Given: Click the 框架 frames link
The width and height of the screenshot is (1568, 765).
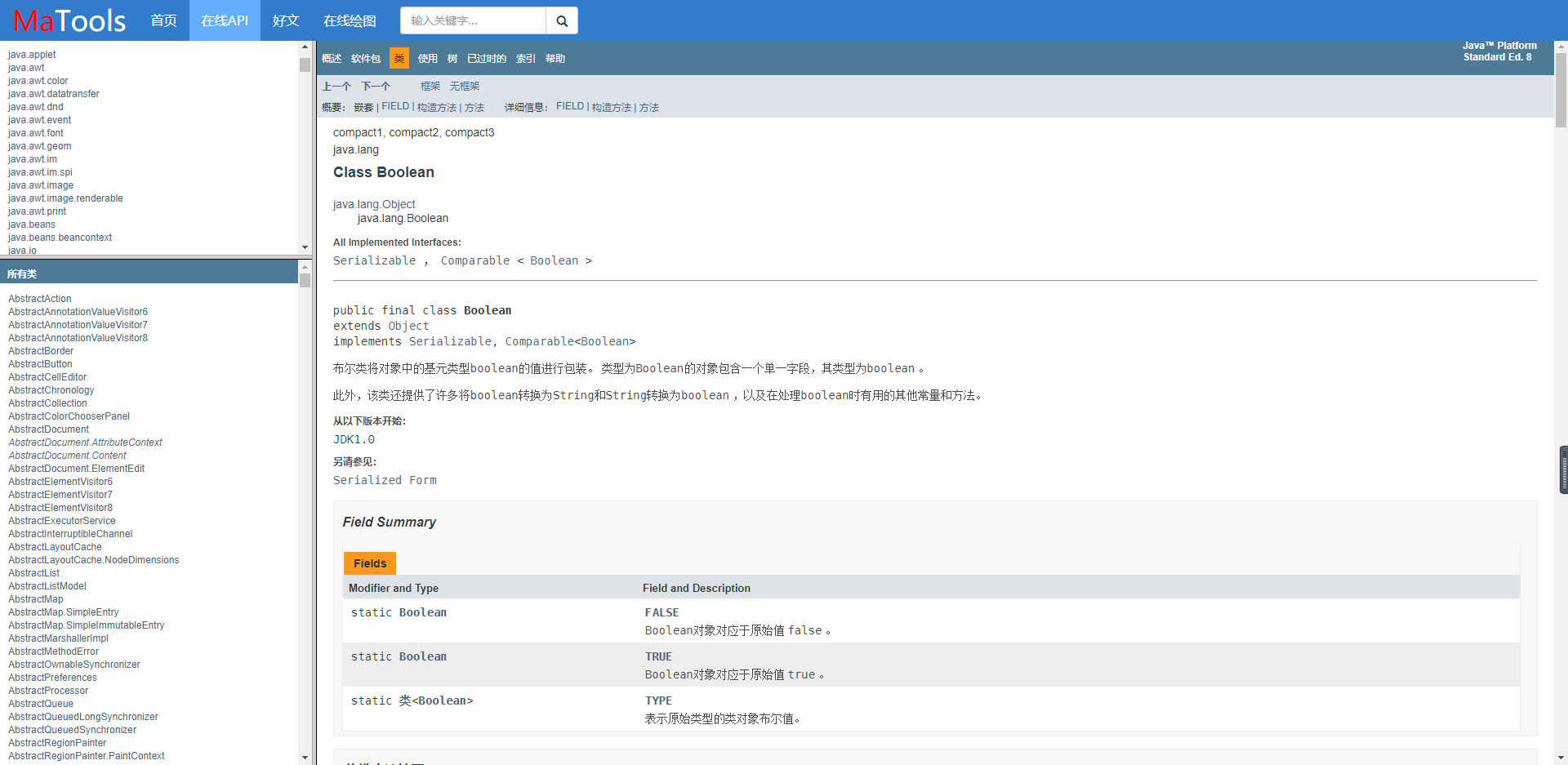Looking at the screenshot, I should [x=430, y=87].
